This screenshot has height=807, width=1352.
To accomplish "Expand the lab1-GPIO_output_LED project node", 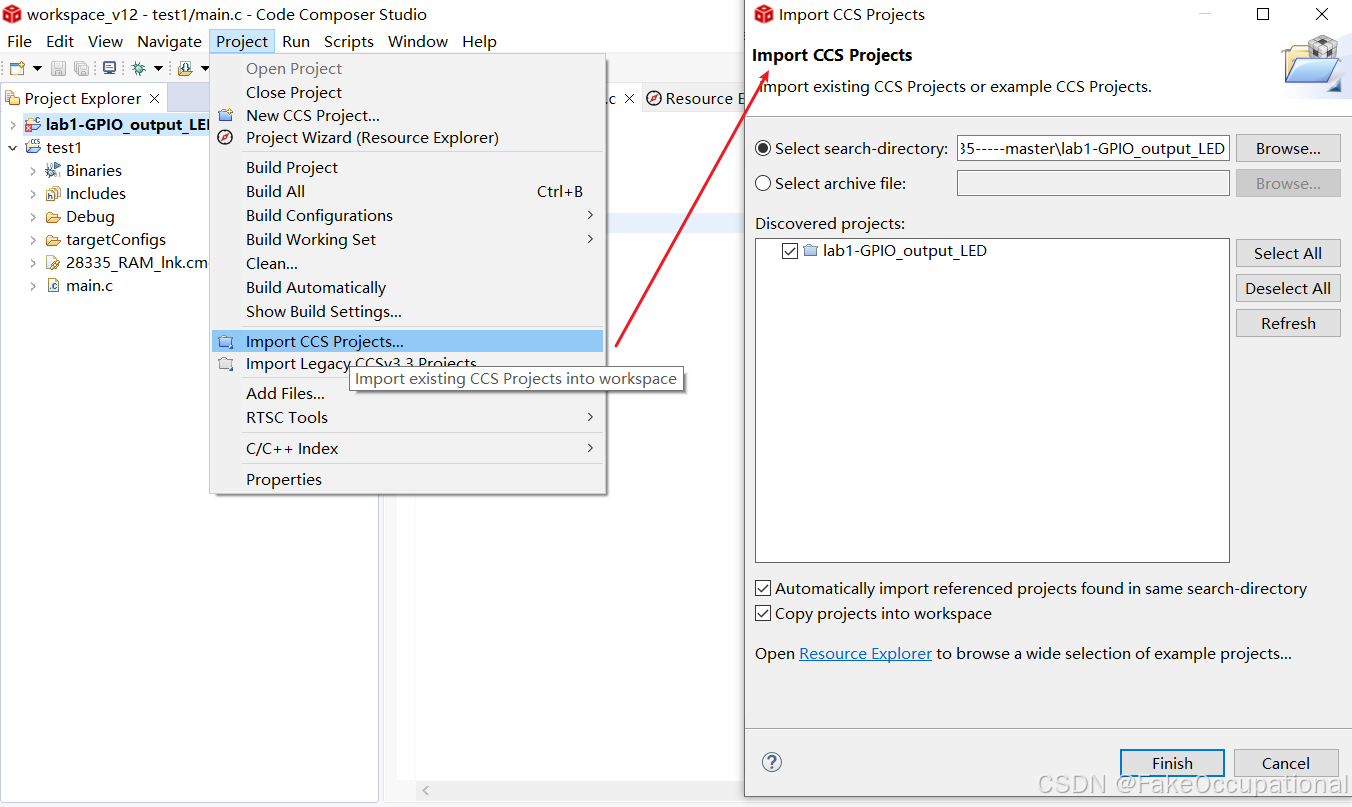I will [12, 125].
